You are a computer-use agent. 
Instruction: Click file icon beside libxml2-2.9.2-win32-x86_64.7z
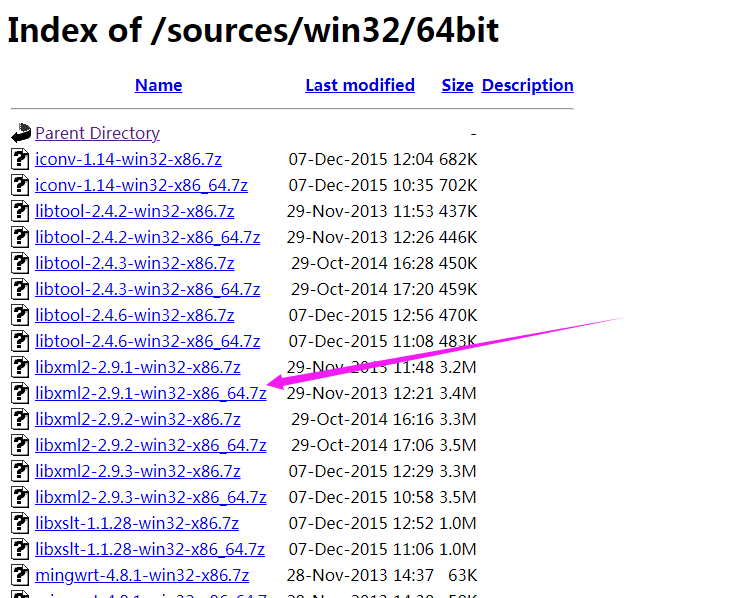click(x=20, y=446)
